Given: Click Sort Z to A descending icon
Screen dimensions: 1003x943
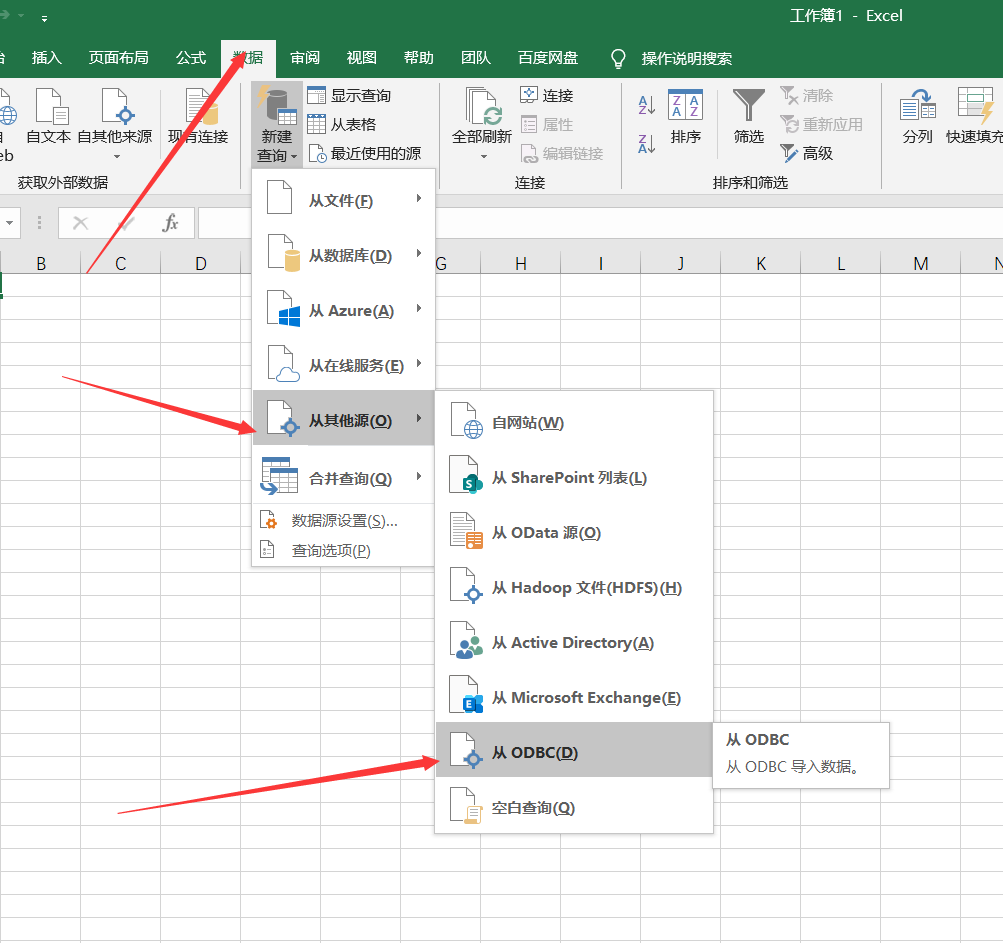Looking at the screenshot, I should pyautogui.click(x=646, y=143).
